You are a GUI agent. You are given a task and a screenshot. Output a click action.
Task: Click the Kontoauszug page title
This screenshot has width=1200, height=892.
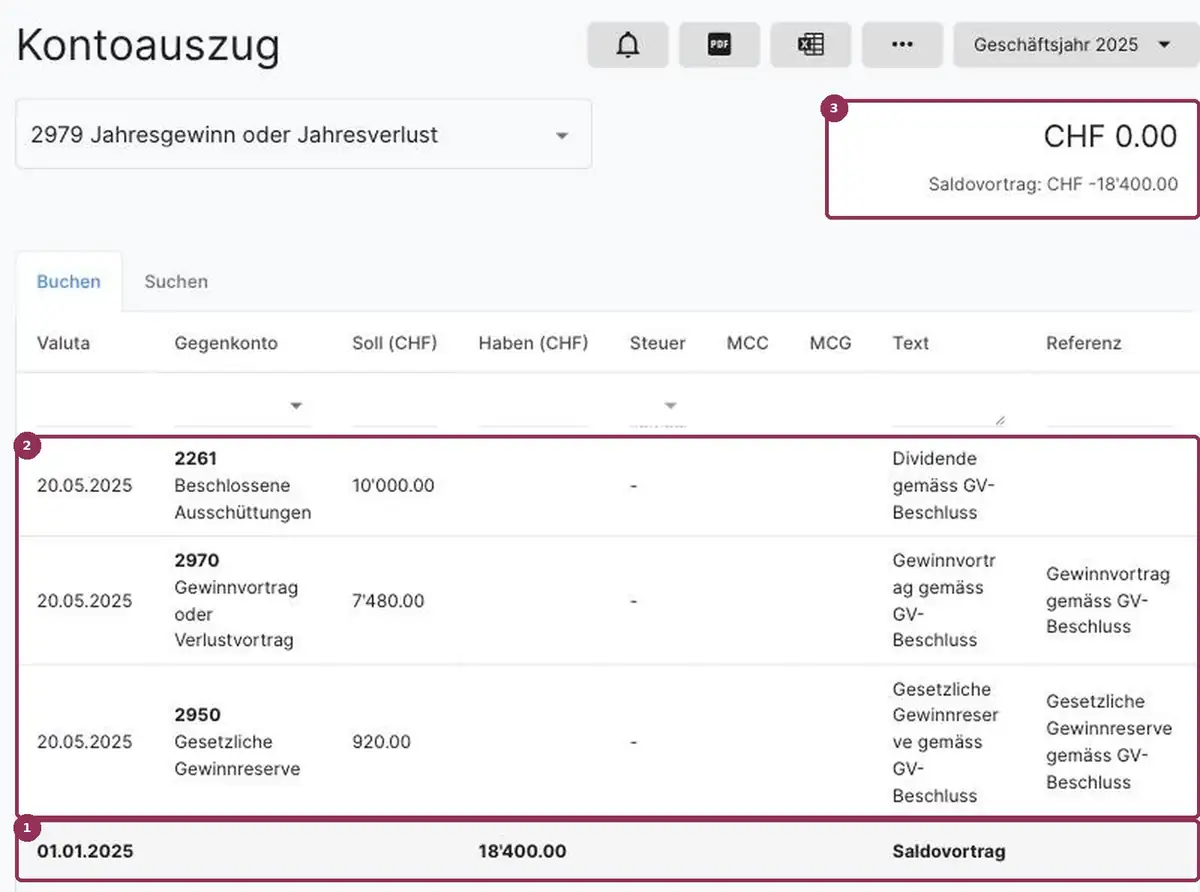pos(148,45)
